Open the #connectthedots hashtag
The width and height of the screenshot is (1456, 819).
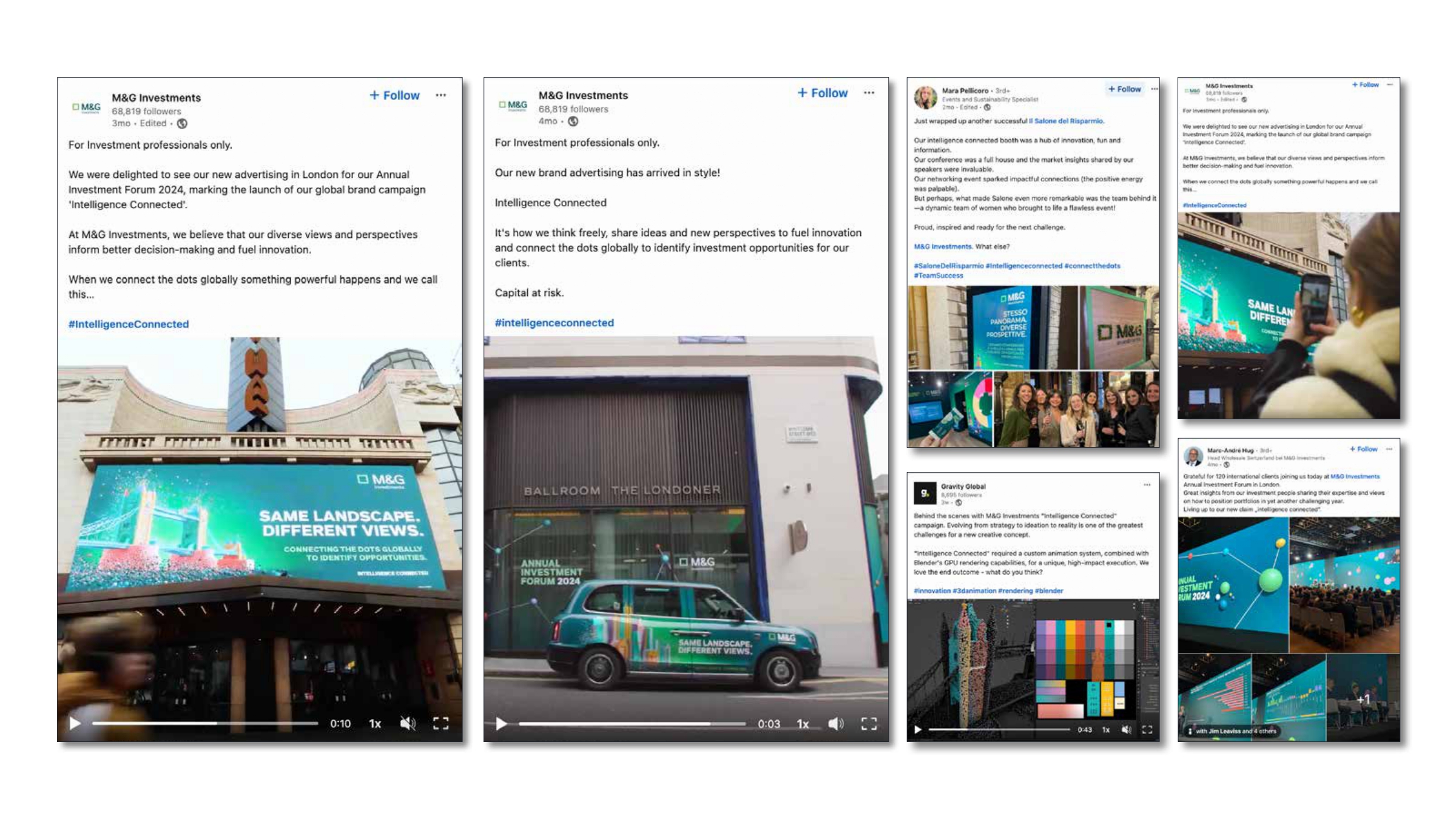coord(1092,266)
